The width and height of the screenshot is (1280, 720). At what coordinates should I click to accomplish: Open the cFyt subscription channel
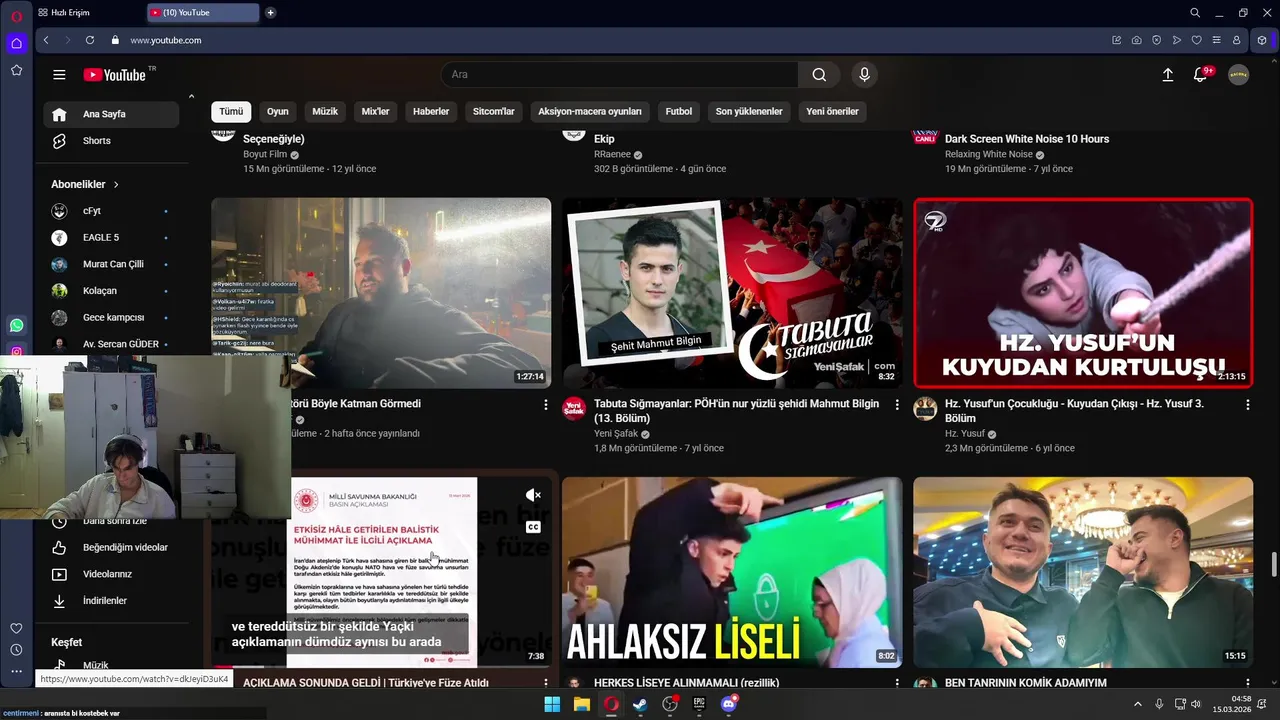tap(111, 211)
